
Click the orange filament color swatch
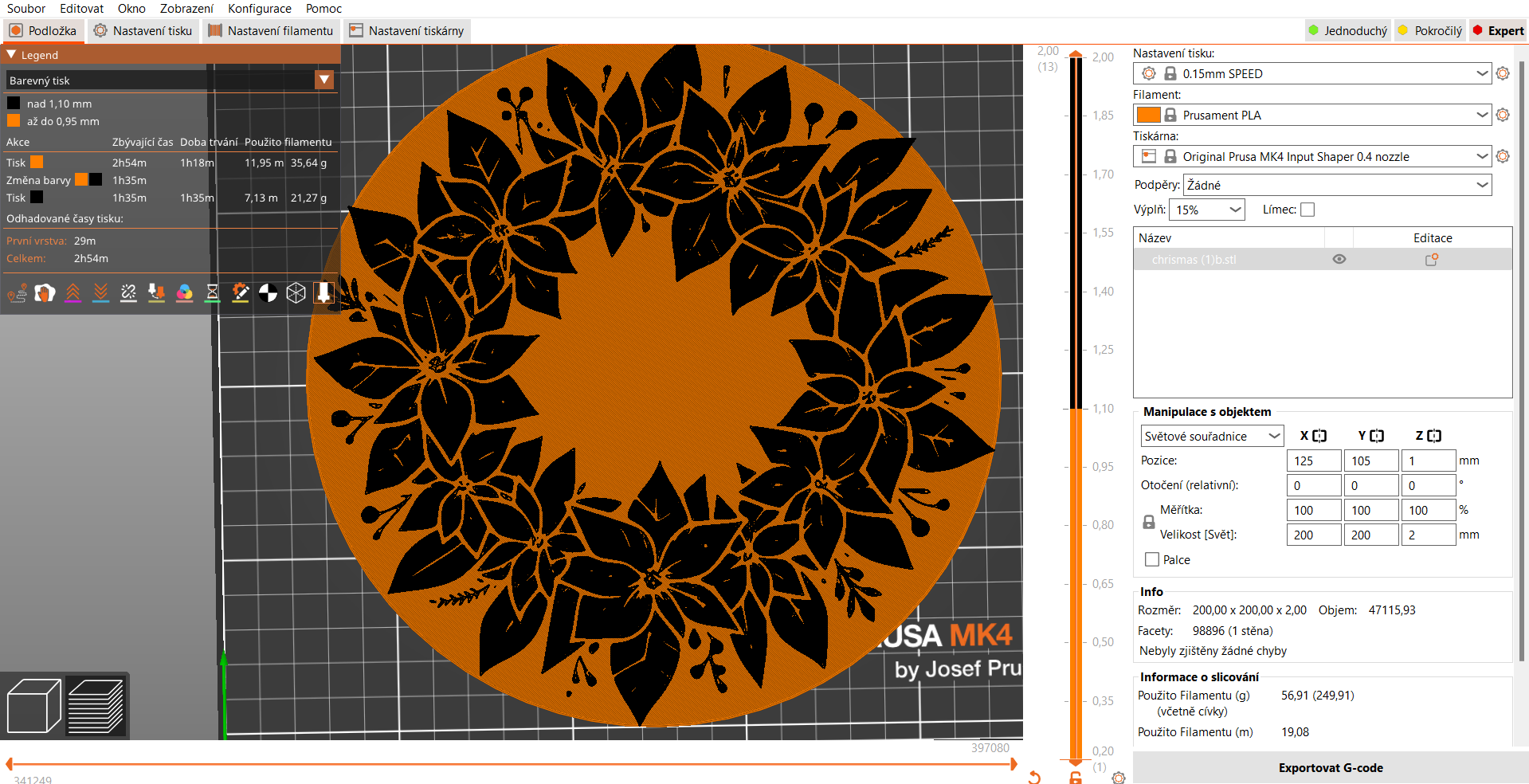click(1148, 115)
